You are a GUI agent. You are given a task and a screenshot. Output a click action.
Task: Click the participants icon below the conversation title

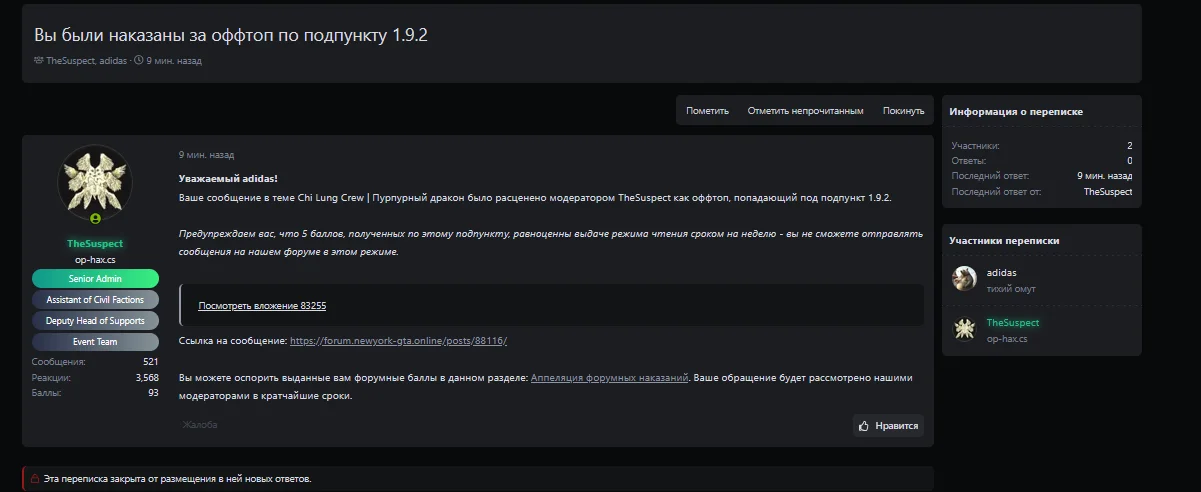coord(39,61)
